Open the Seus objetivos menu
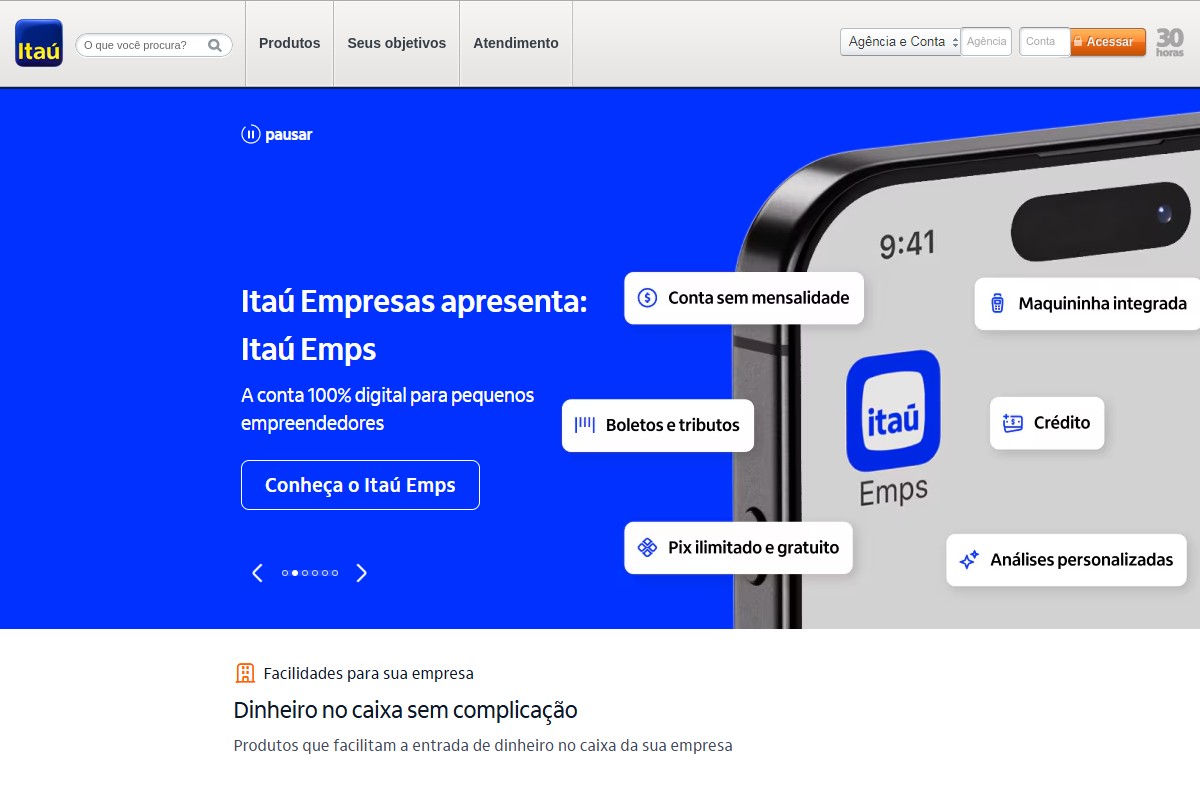Viewport: 1200px width, 800px height. pos(397,43)
